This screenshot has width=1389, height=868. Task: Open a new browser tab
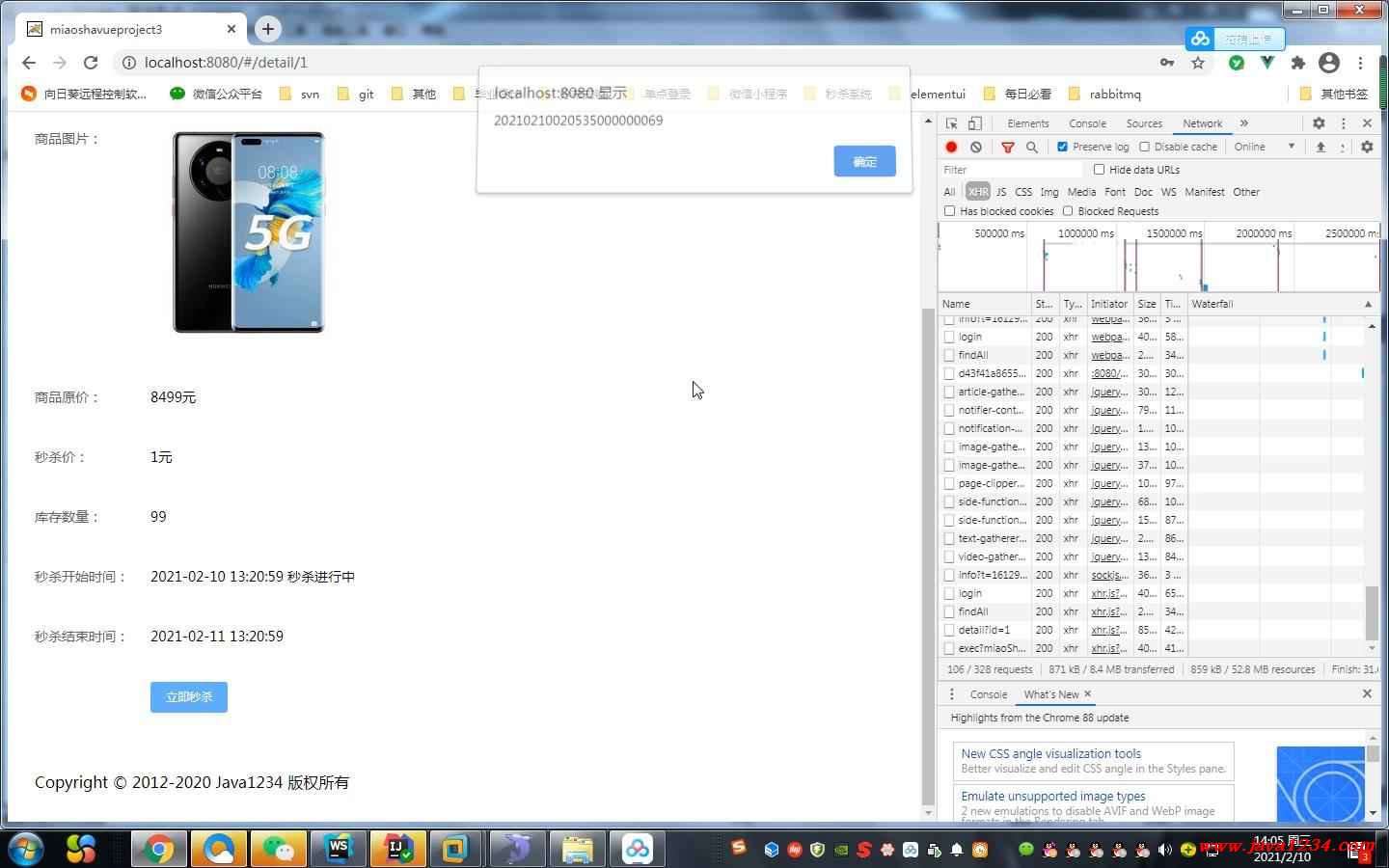tap(268, 29)
